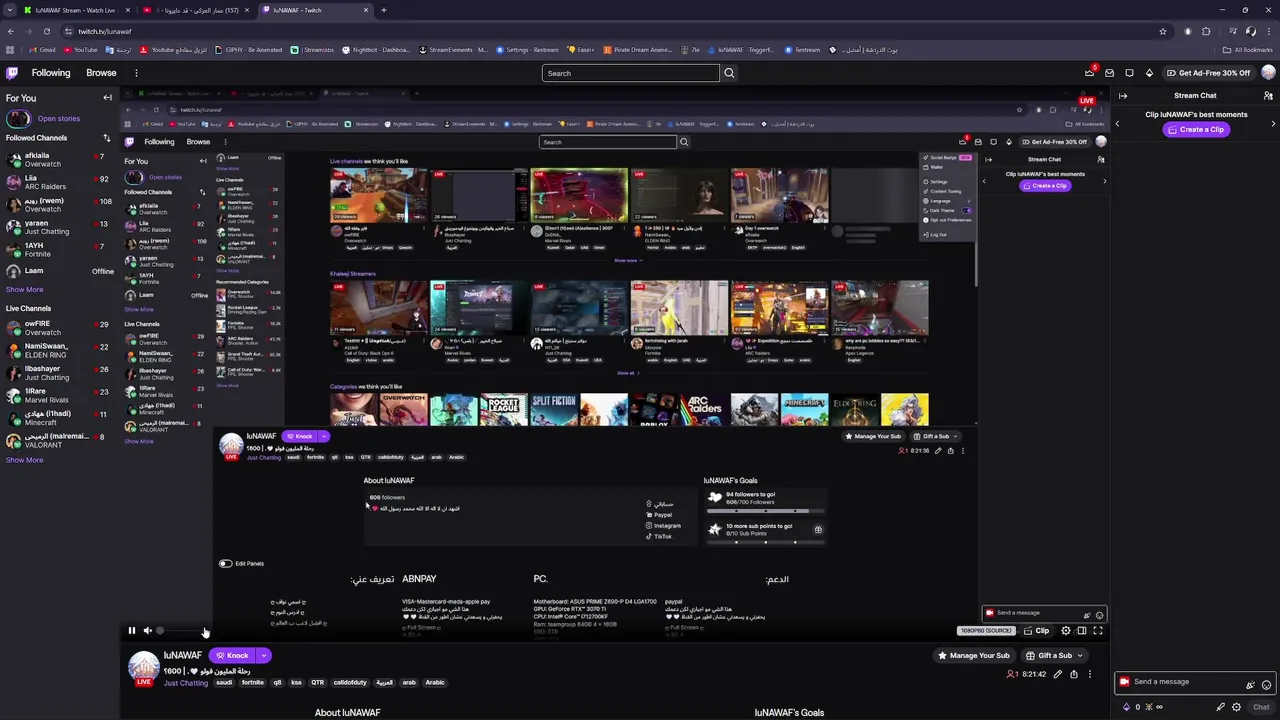Mute the player volume icon
Screen dimensions: 1280x720
pos(147,631)
